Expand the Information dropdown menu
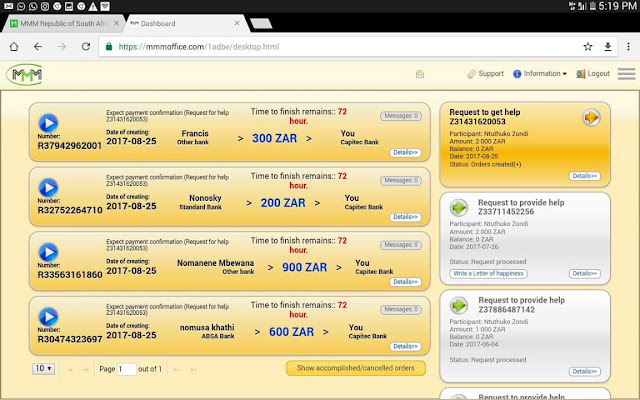The width and height of the screenshot is (640, 400). [540, 73]
